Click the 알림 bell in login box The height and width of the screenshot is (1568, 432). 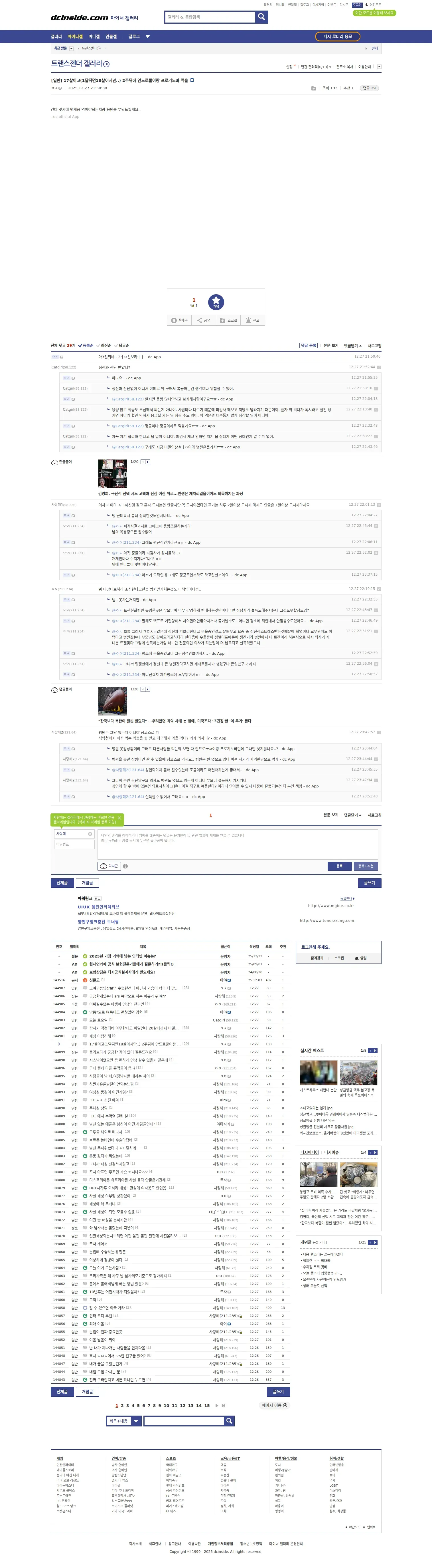(x=360, y=958)
